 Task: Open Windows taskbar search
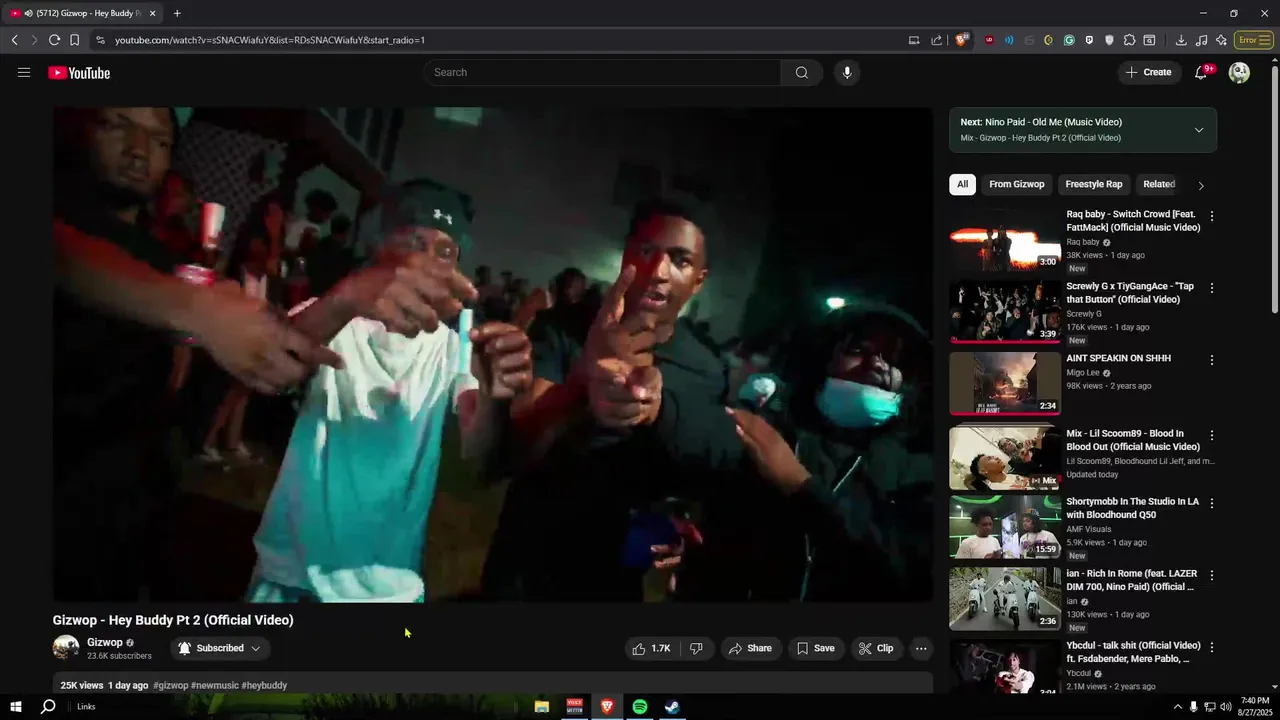47,707
